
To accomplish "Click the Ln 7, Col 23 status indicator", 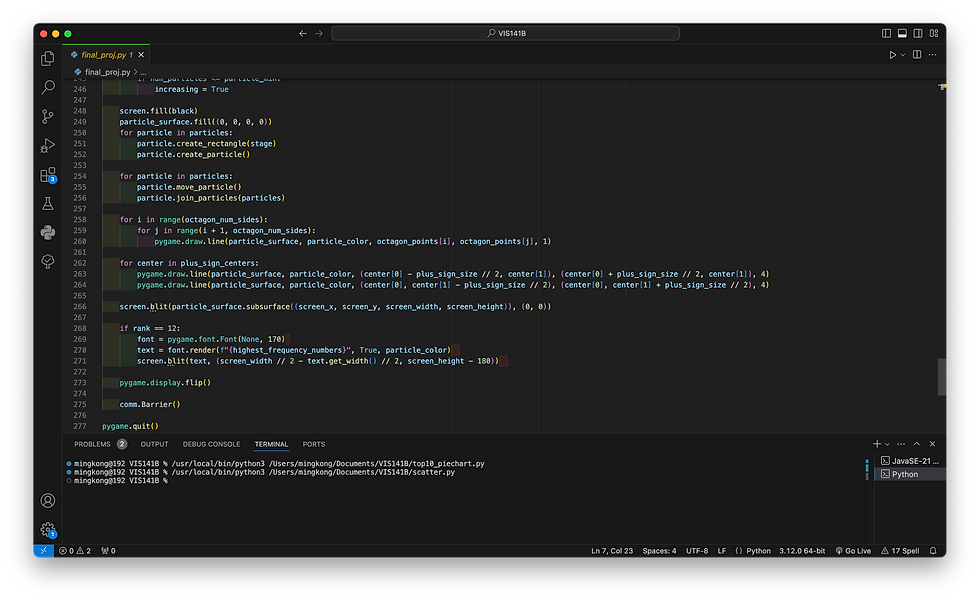I will coord(612,551).
